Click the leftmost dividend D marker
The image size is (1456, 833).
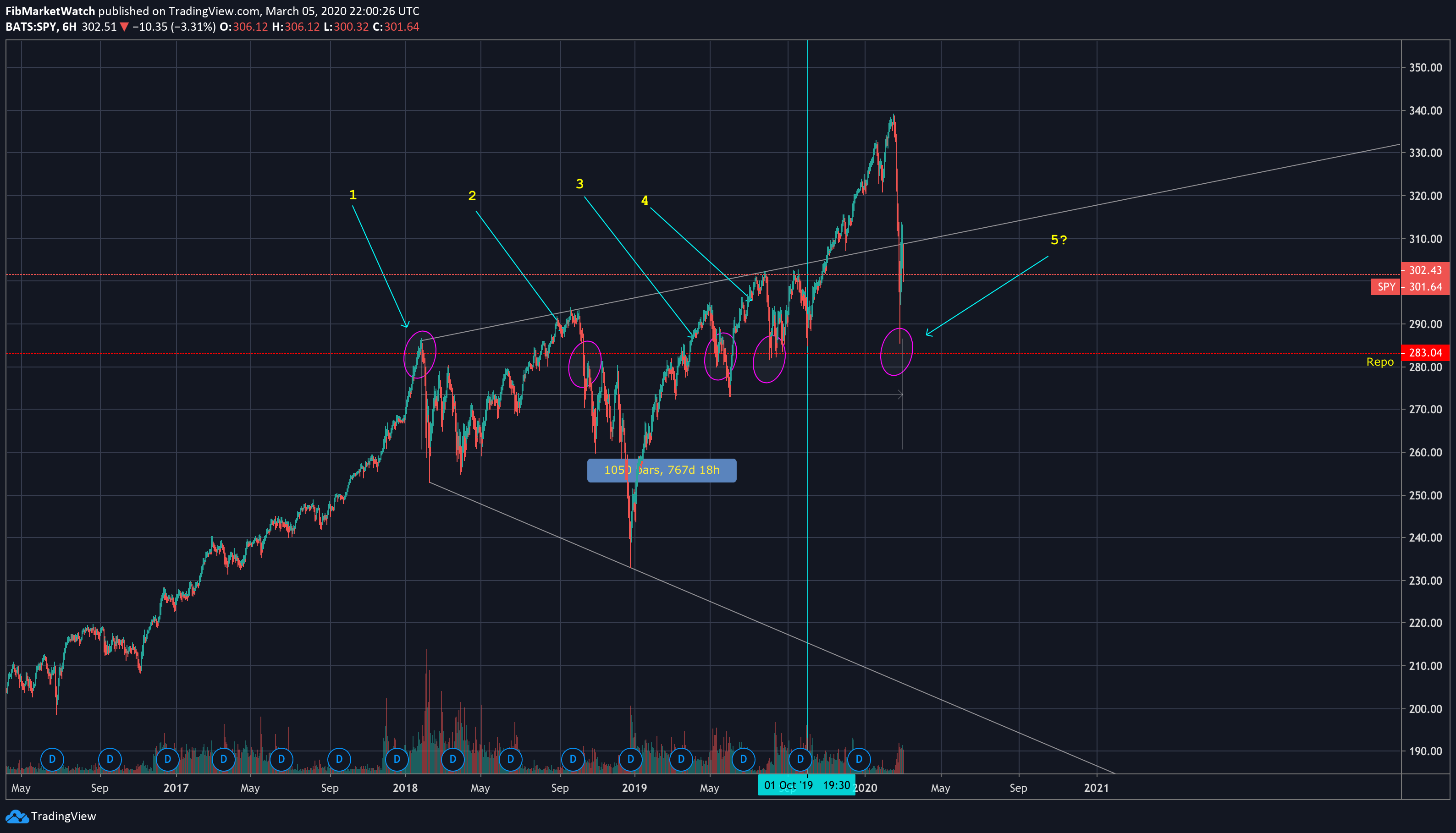[x=52, y=759]
